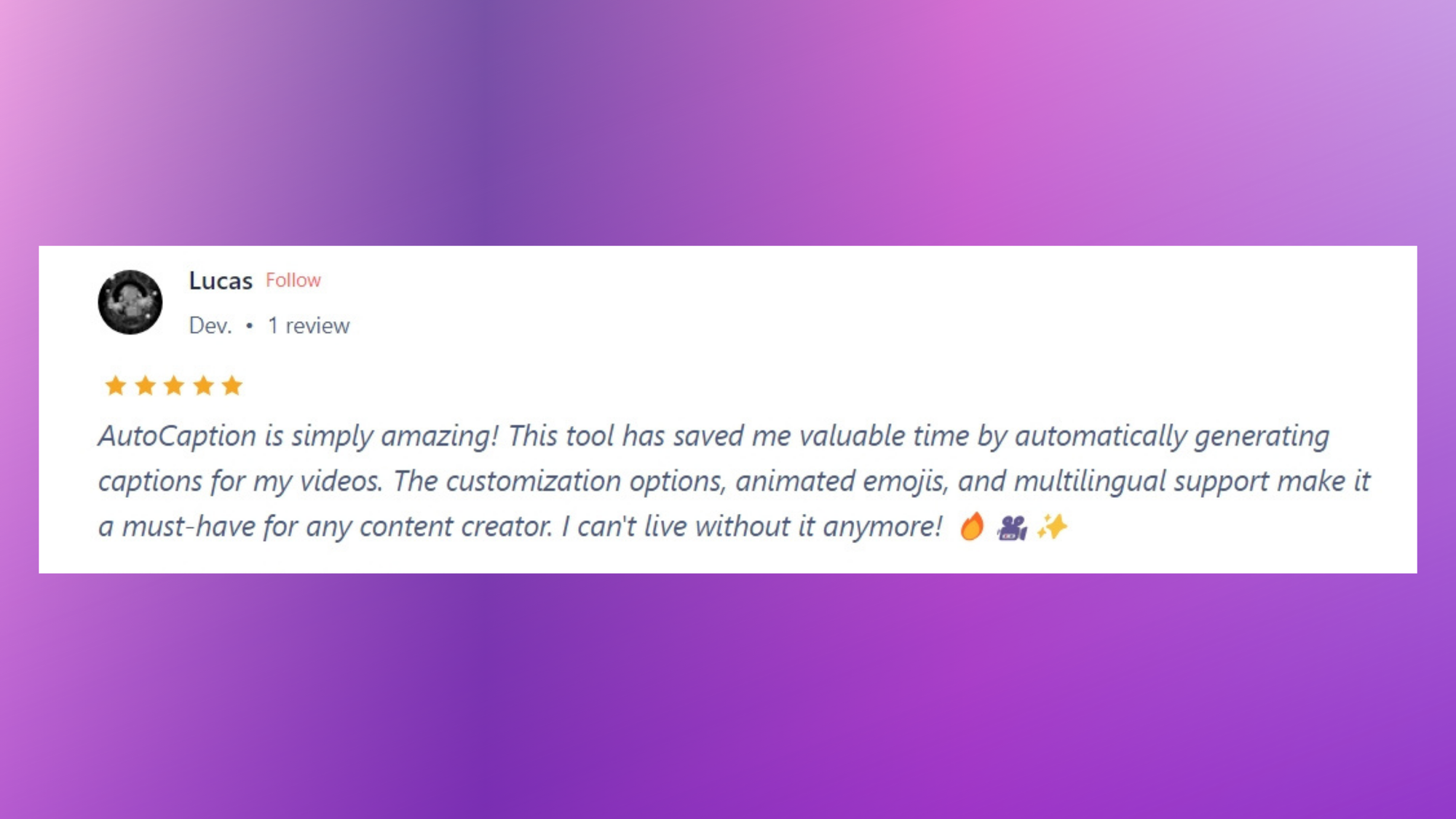Follow the reviewer Lucas

pos(293,280)
